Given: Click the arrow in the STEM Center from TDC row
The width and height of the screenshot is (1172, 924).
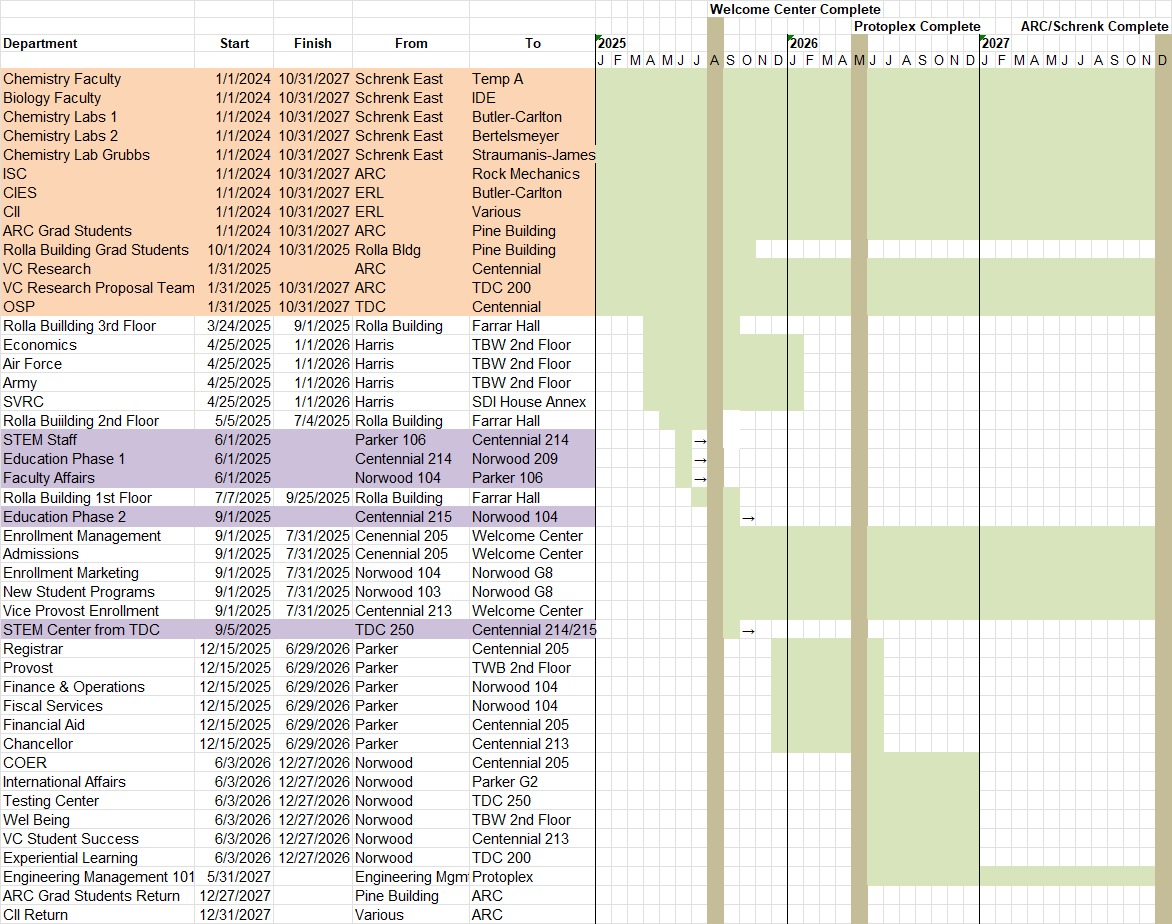Looking at the screenshot, I should point(748,631).
